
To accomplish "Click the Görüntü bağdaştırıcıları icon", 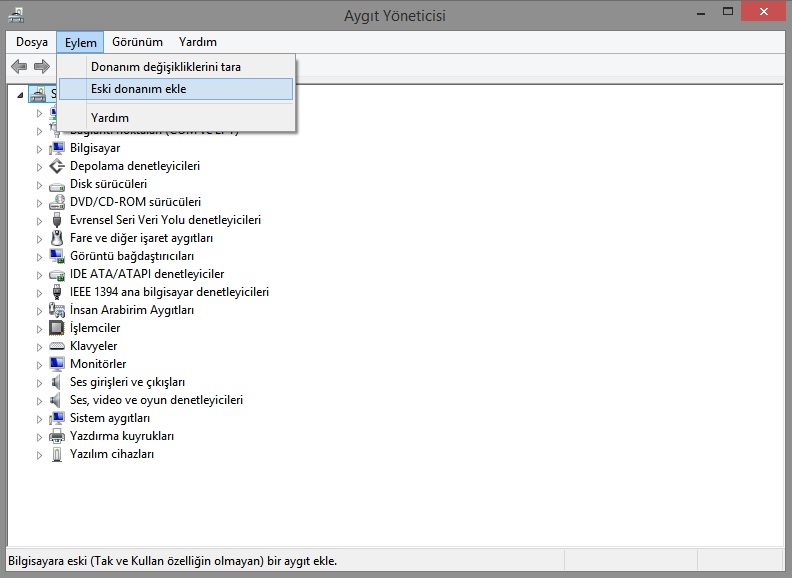I will (x=57, y=256).
